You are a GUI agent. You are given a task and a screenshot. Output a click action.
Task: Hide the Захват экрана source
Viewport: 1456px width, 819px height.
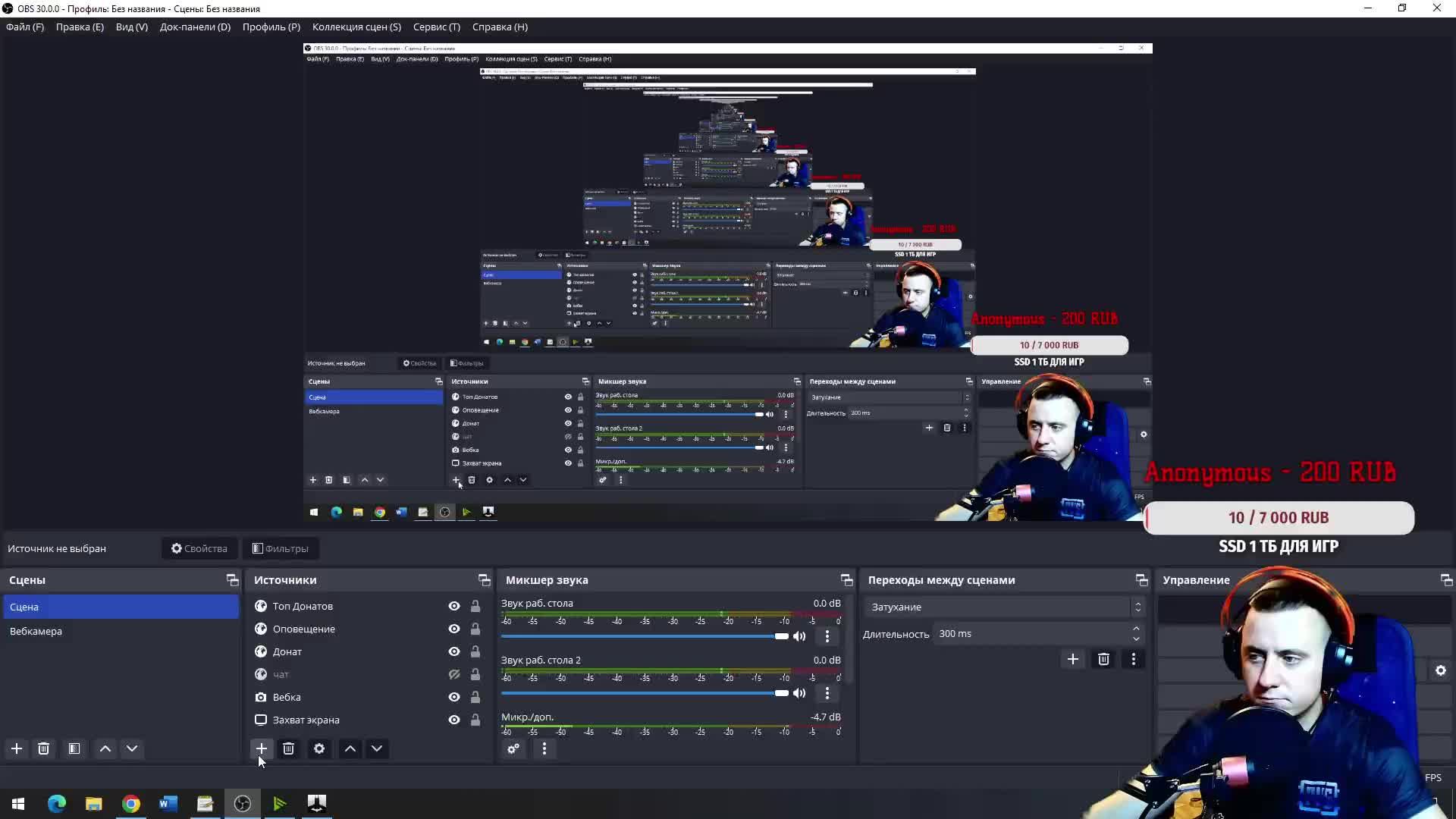[x=454, y=720]
